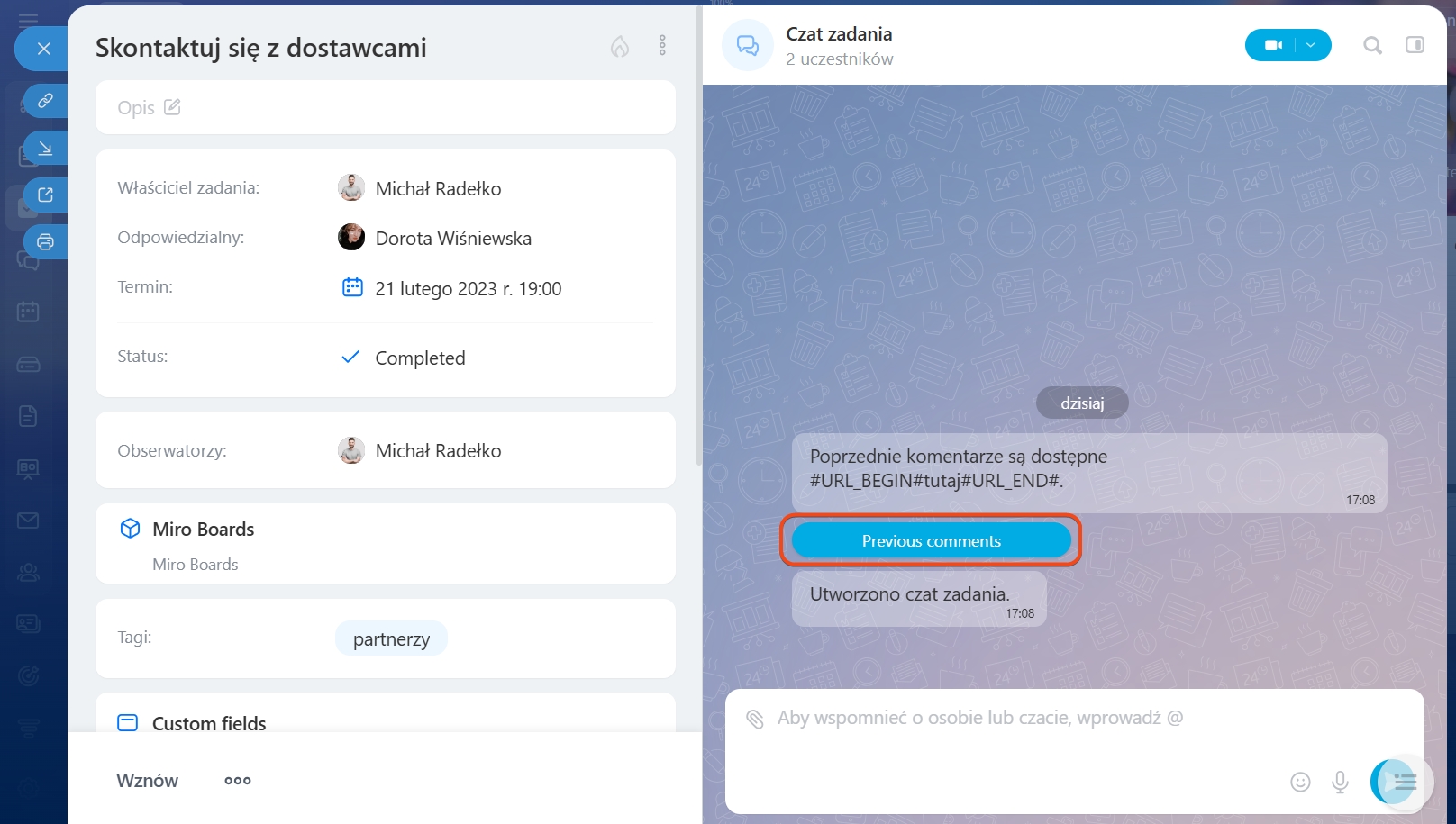This screenshot has width=1456, height=824.
Task: Select the Poprzednie komentarze message
Action: pyautogui.click(x=1089, y=474)
